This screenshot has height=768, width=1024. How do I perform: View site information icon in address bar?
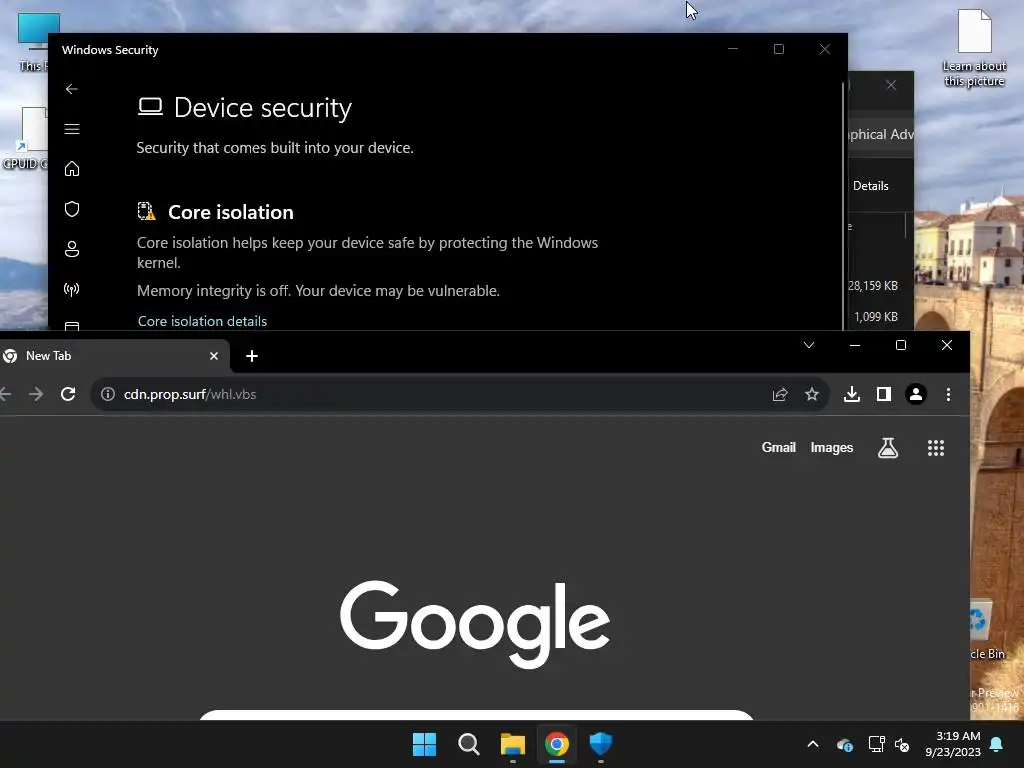[x=108, y=394]
